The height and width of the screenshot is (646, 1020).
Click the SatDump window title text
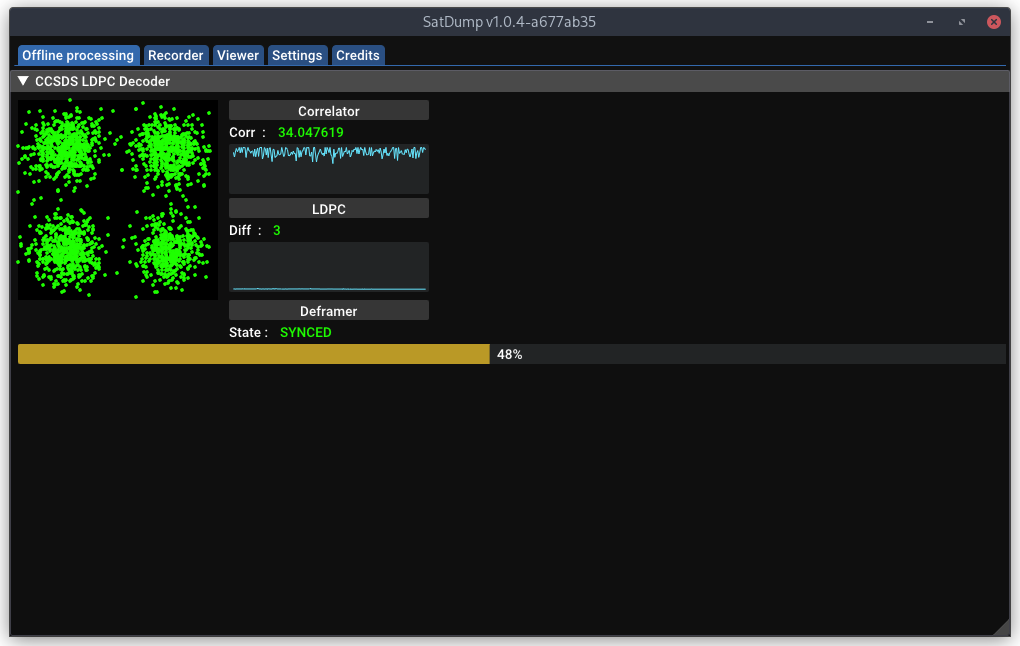coord(509,22)
